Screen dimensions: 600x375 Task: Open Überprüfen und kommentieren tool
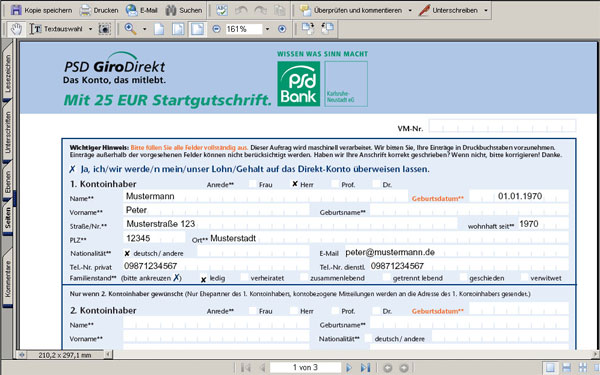click(351, 10)
